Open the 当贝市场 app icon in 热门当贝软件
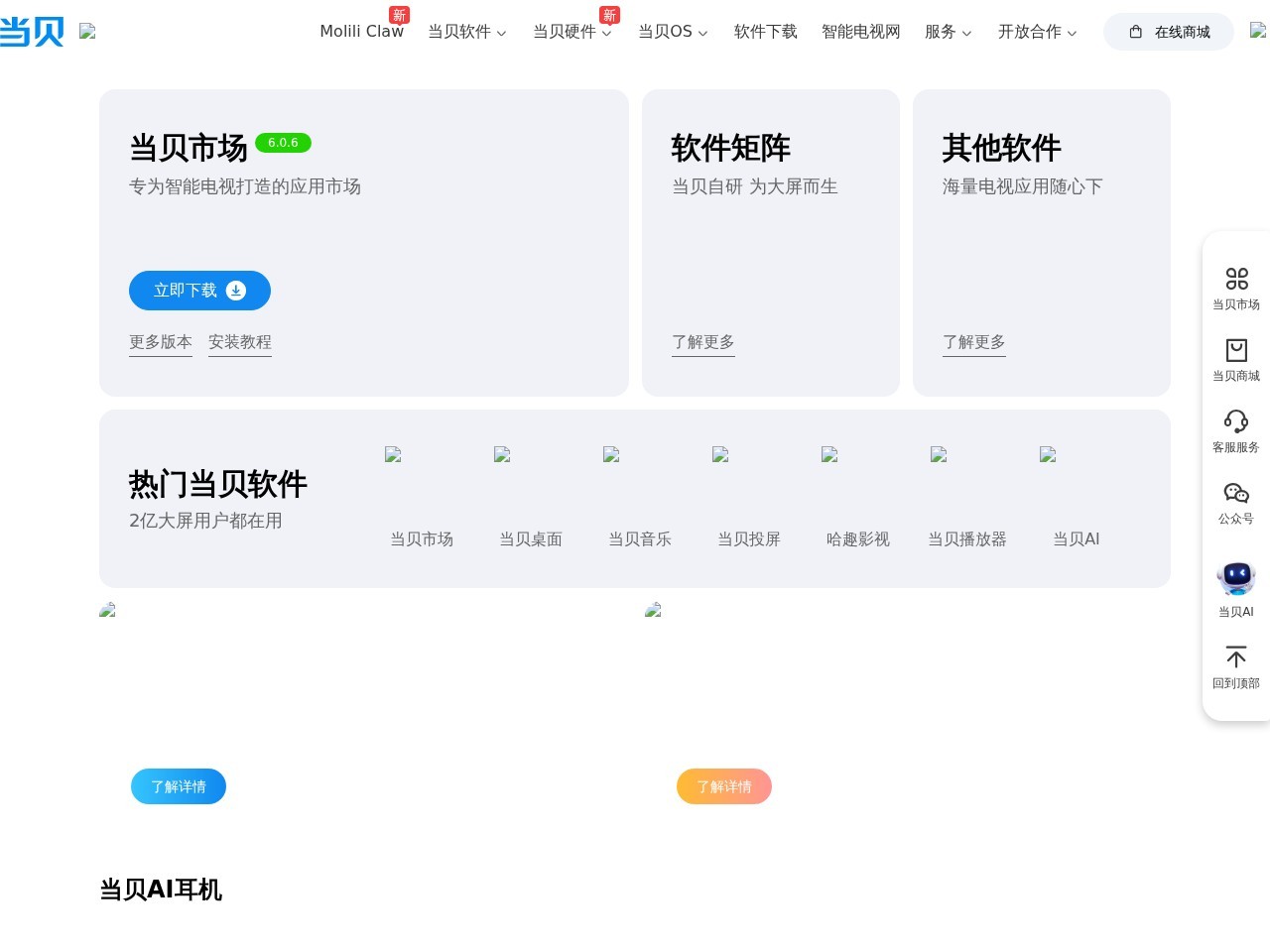Screen dimensions: 1270x952 coord(393,454)
